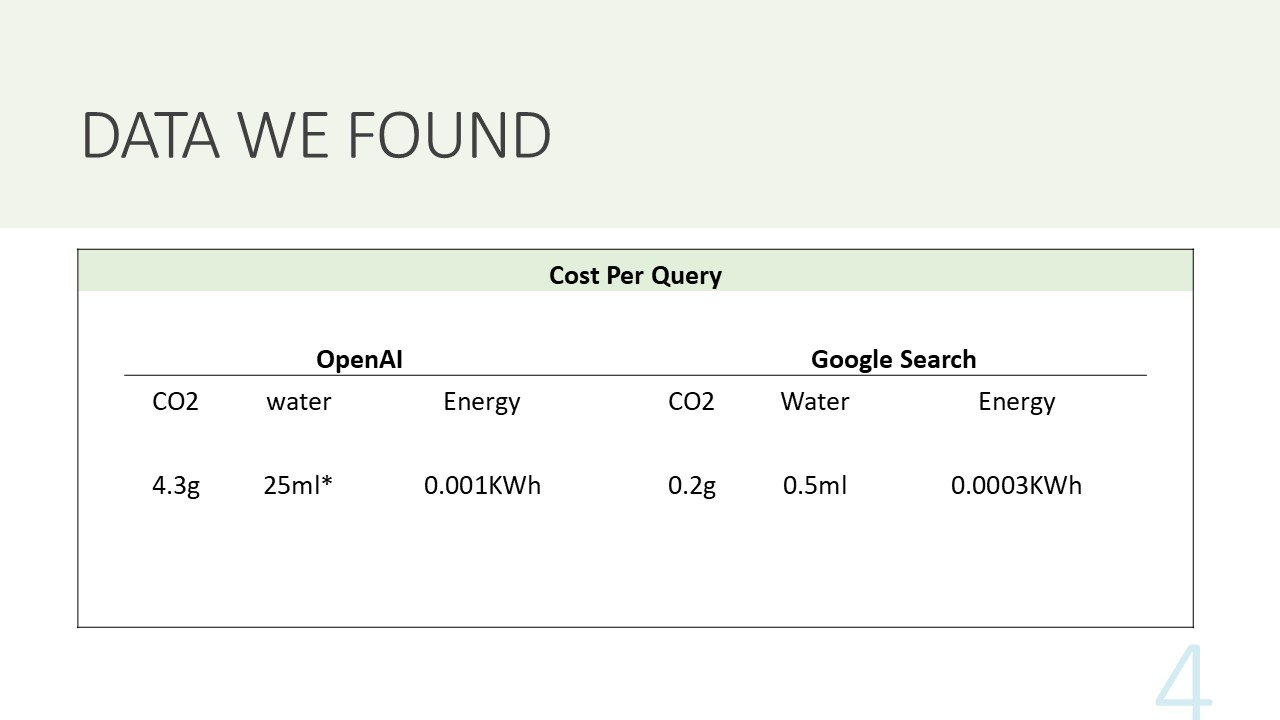
Task: Select the '0.001KWh' energy value
Action: click(482, 486)
